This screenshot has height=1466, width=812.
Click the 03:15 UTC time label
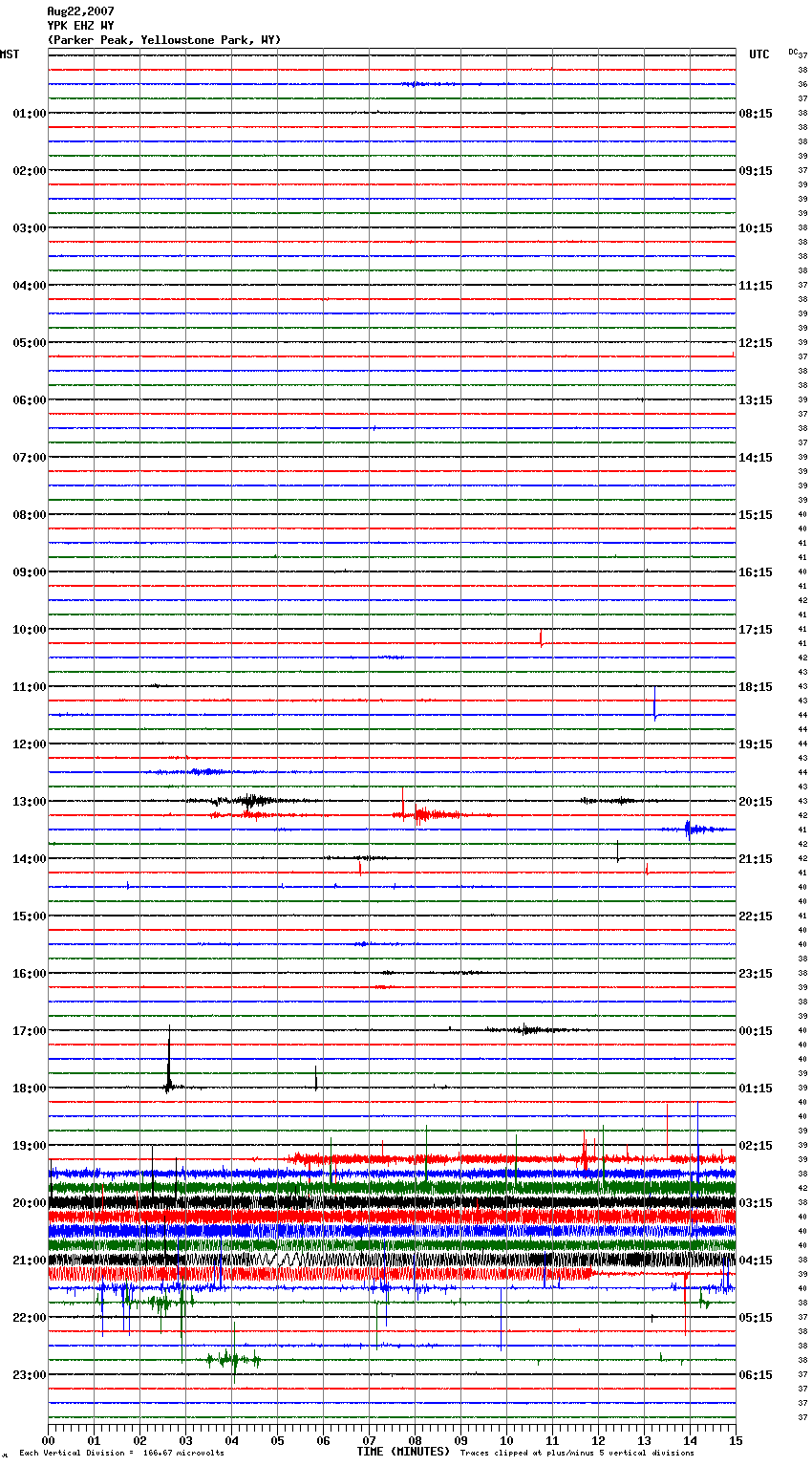click(756, 1203)
